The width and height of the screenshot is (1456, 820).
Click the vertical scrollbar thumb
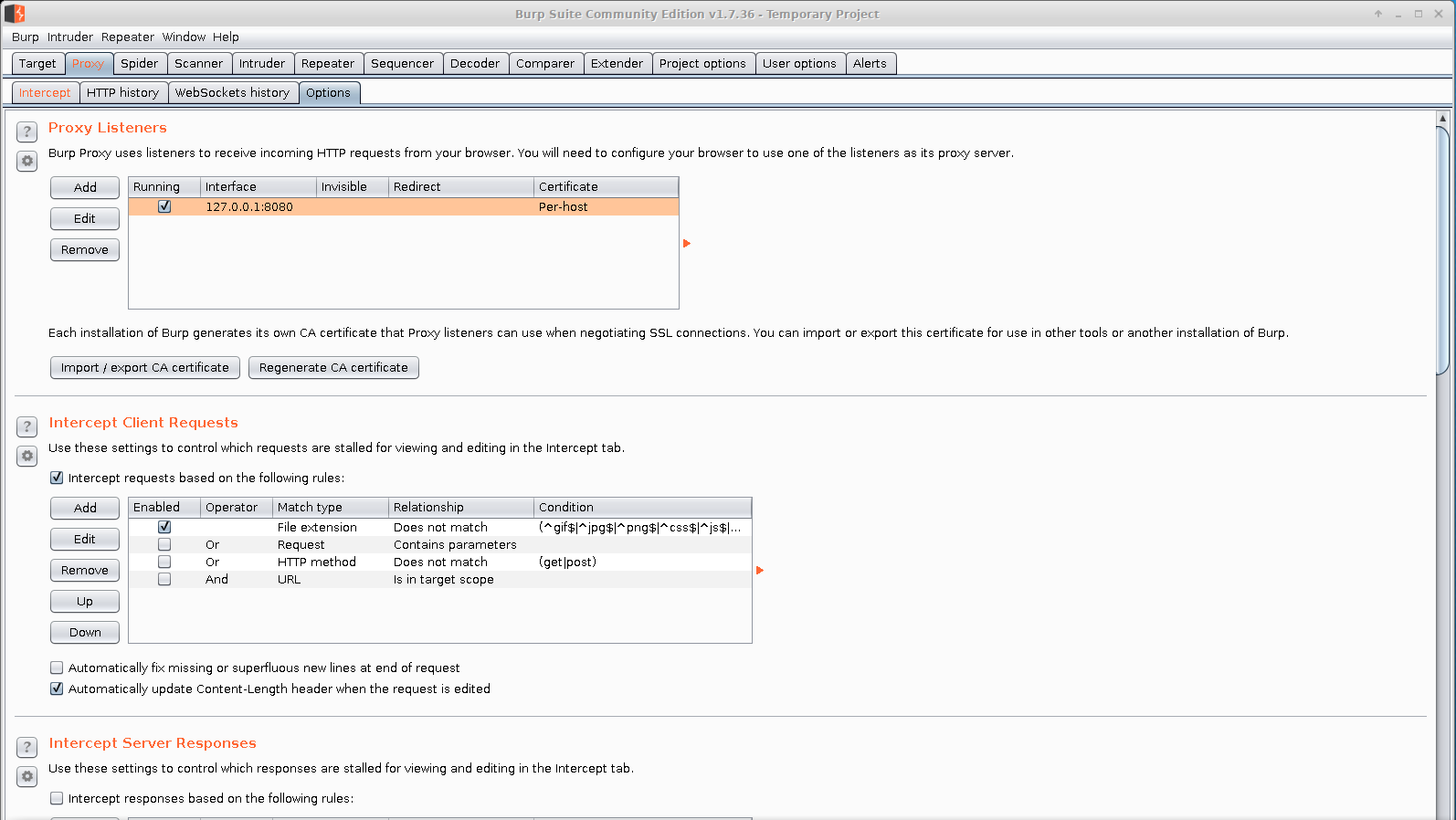click(1443, 250)
